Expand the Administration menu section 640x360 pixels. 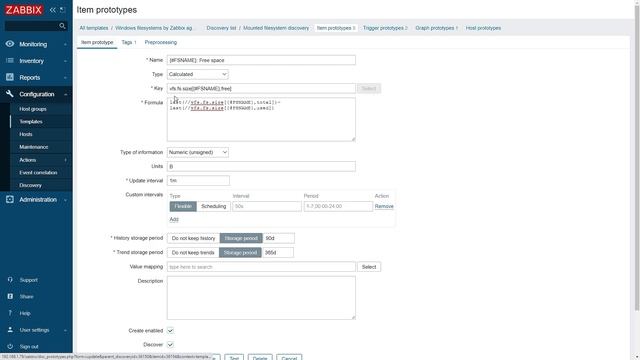65,200
